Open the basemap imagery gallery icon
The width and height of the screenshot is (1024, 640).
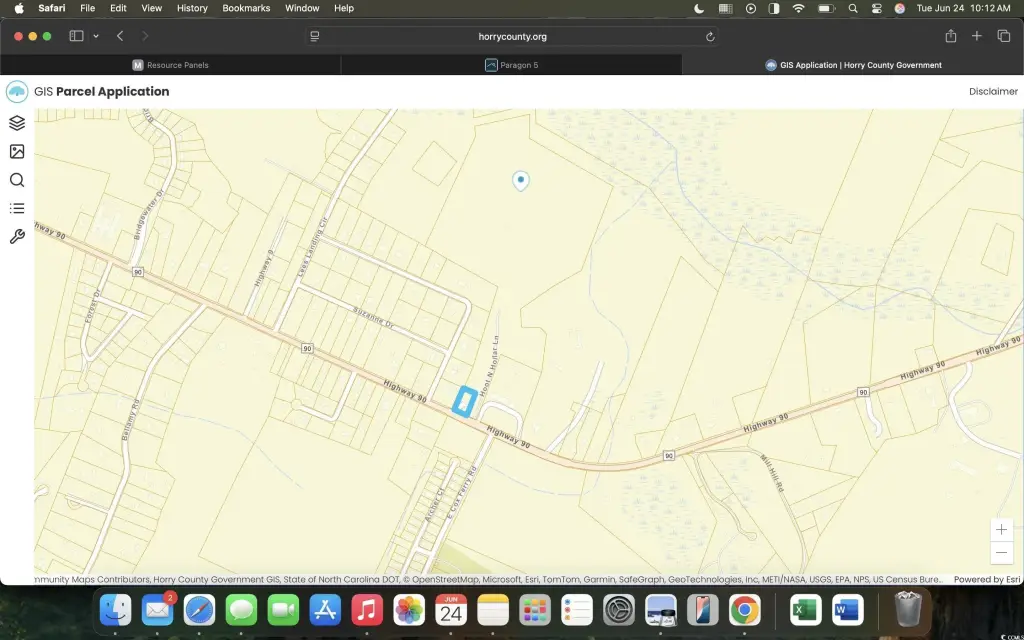click(16, 152)
